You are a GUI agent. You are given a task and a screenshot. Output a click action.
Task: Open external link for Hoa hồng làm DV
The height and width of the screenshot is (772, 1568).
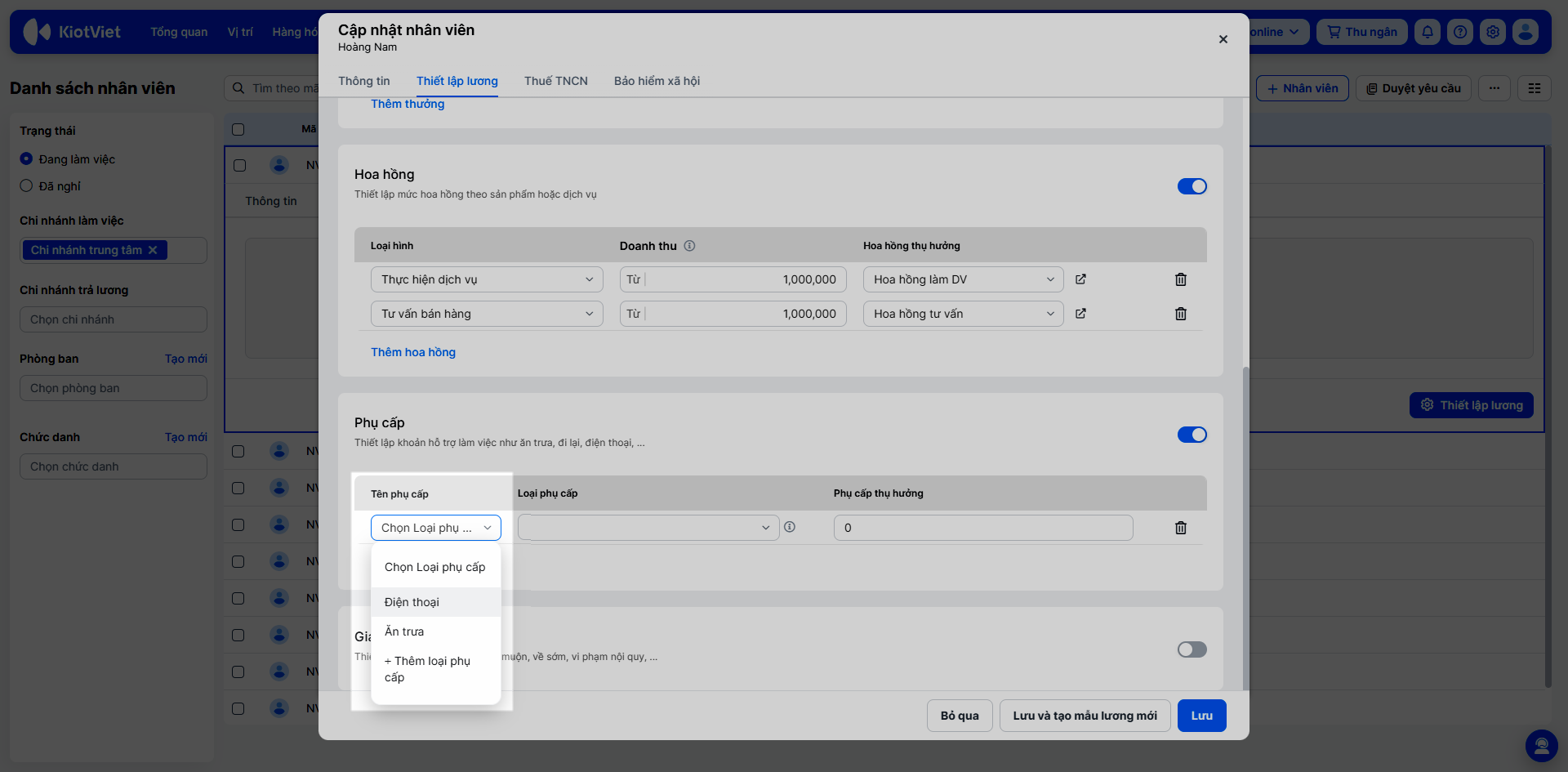[1080, 279]
